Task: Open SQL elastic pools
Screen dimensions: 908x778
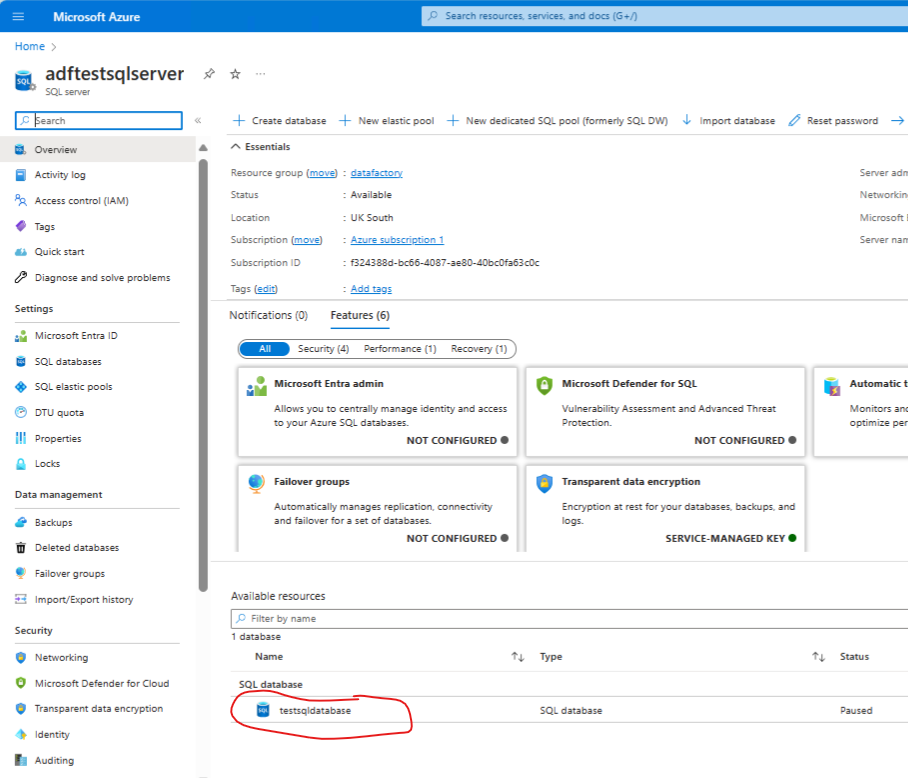Action: [73, 387]
